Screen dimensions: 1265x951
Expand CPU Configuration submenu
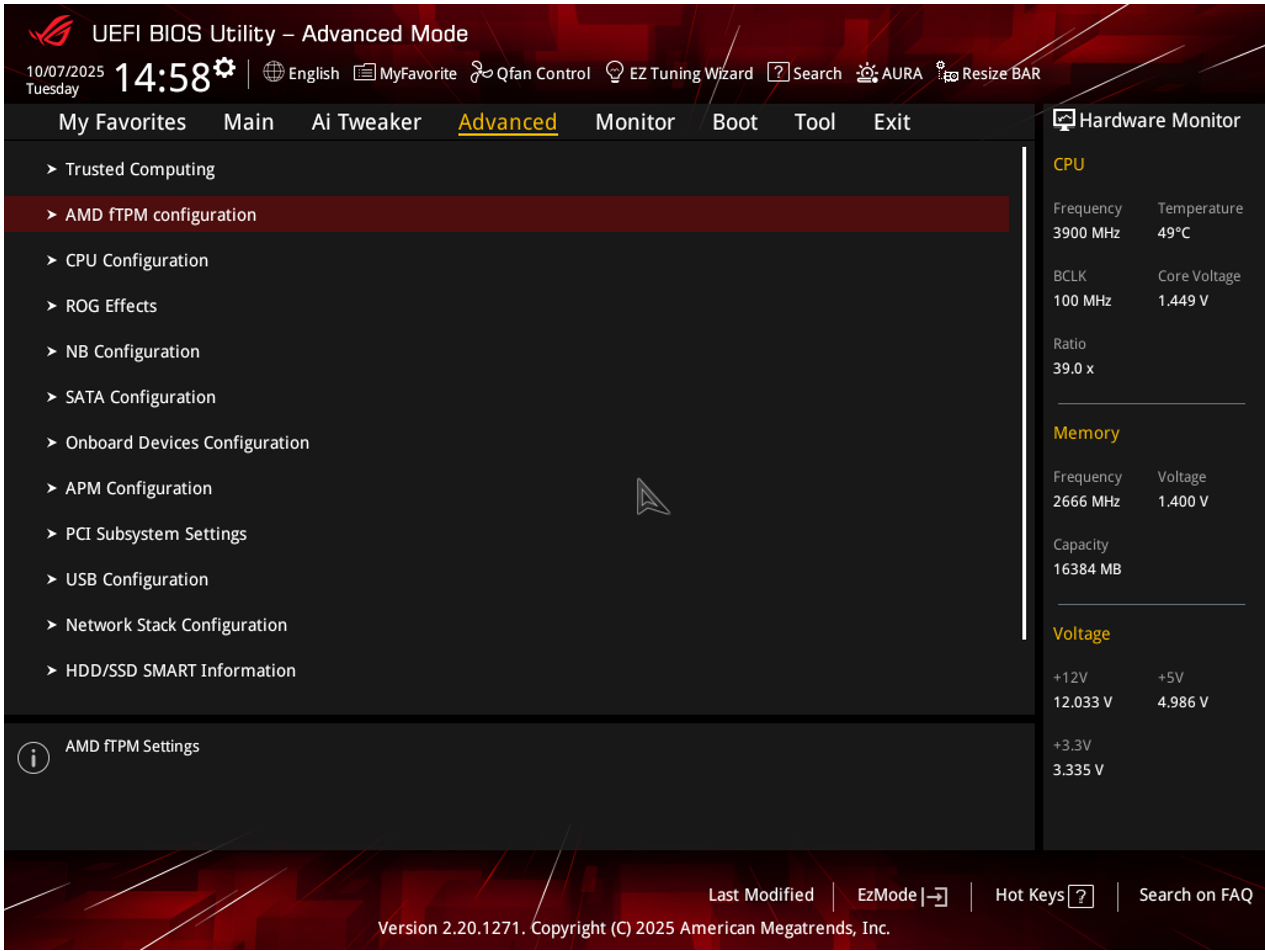[x=136, y=260]
